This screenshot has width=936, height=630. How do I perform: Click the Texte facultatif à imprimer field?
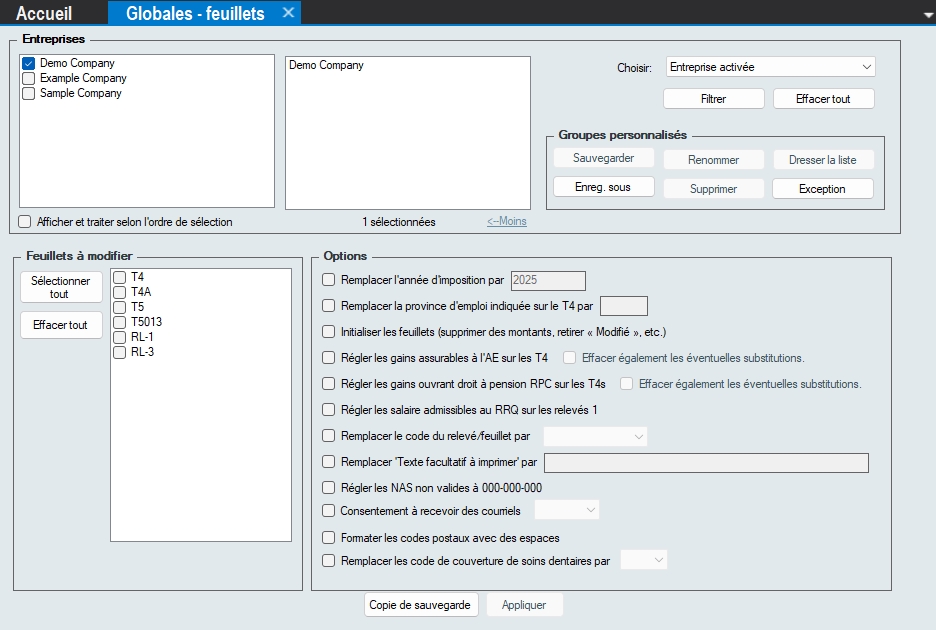pos(705,463)
